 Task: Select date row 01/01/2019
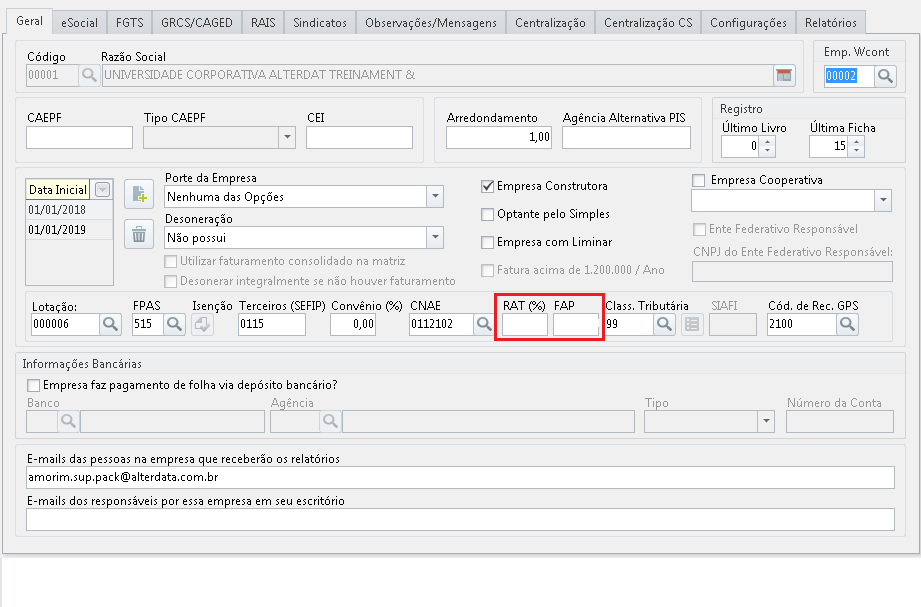69,230
